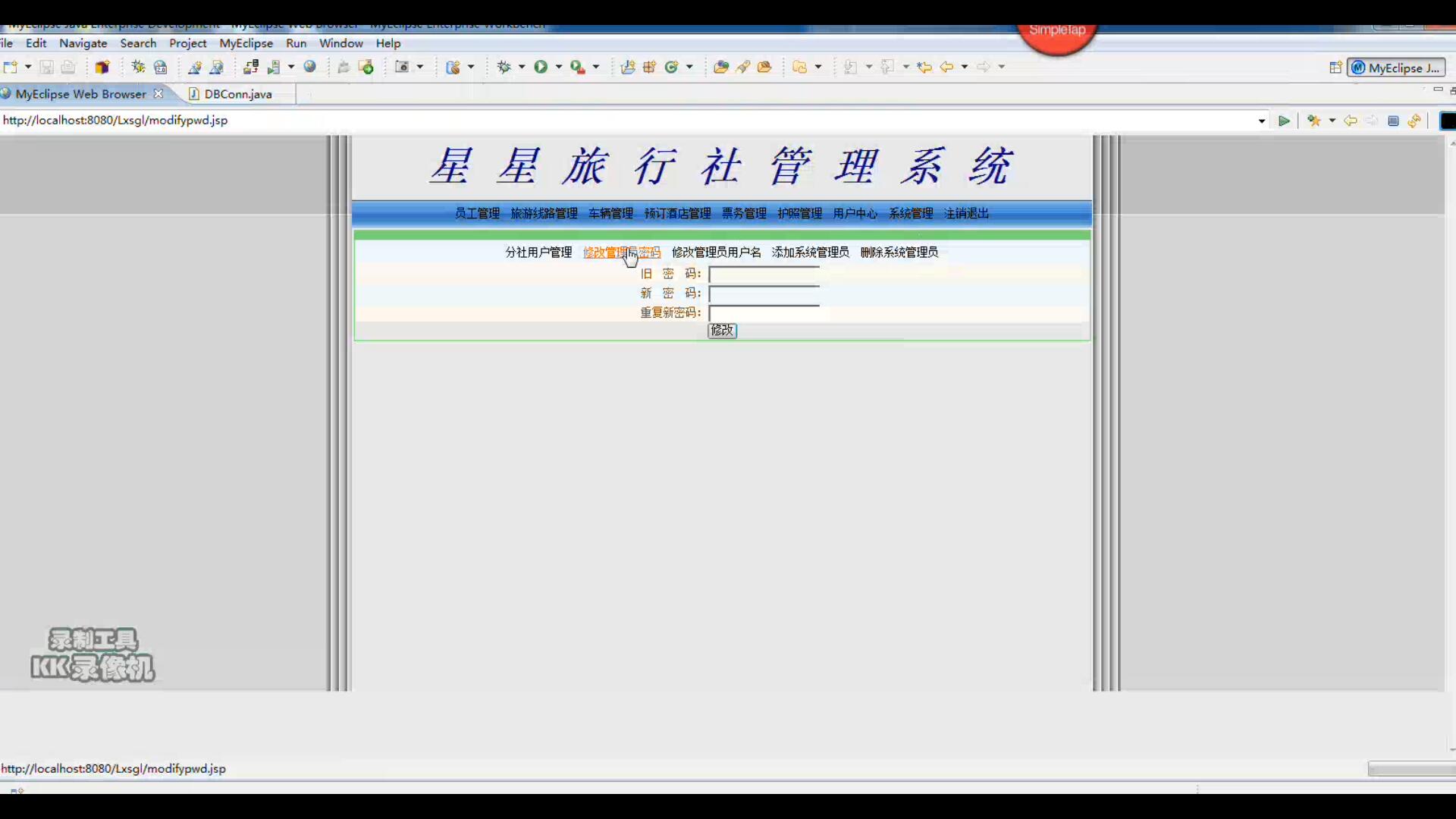Open the 修改管理员用户名 sub-link
The height and width of the screenshot is (819, 1456).
[x=717, y=253]
